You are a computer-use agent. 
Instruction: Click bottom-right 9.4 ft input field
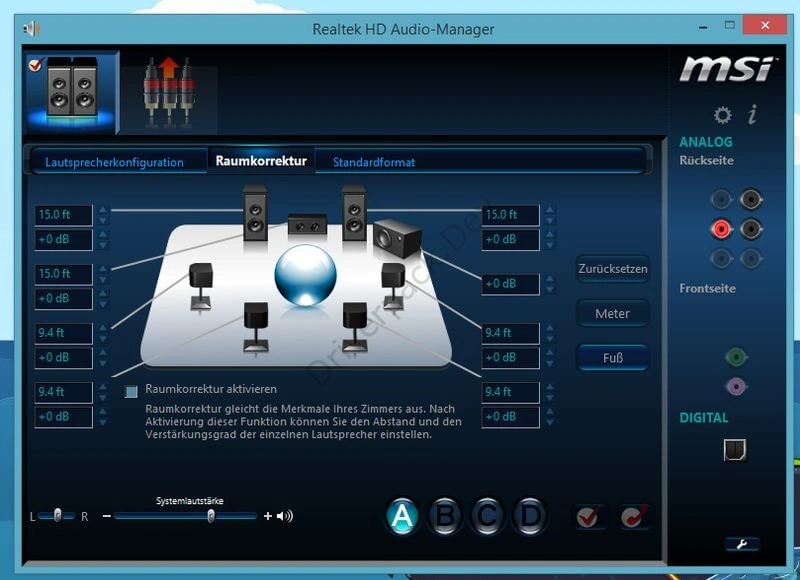pos(510,392)
